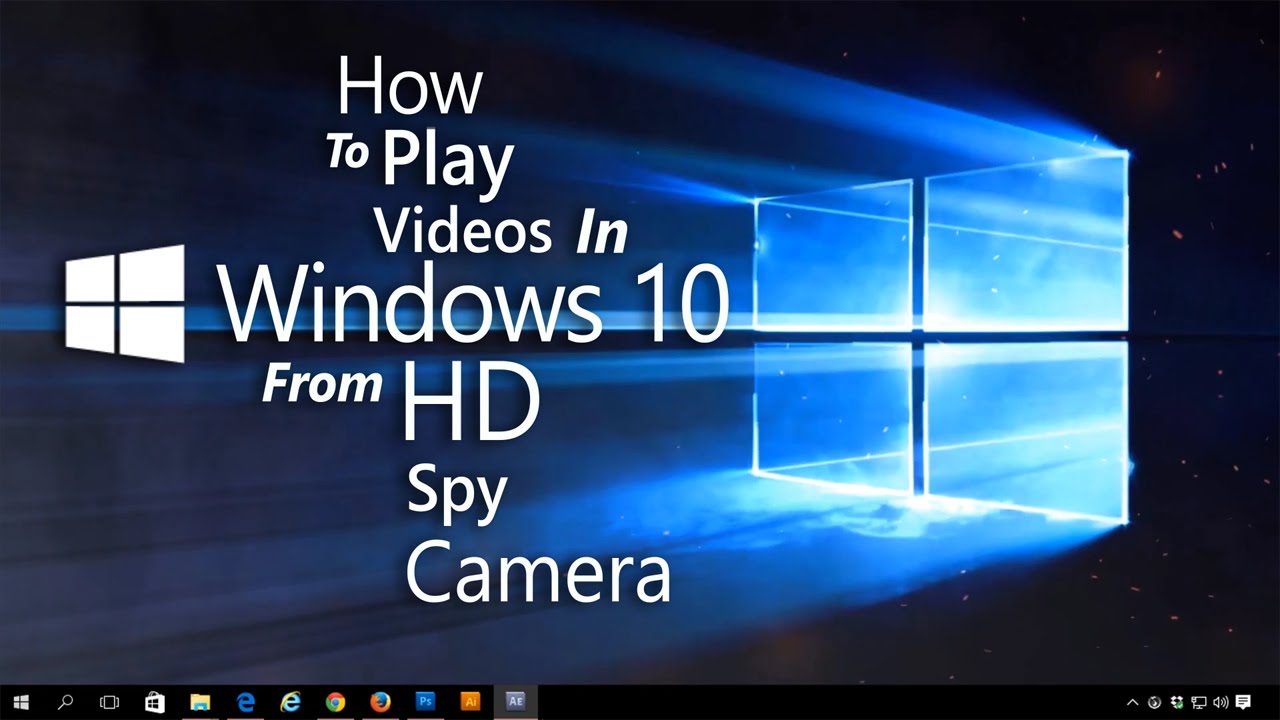Switch to Adobe Illustrator on taskbar
This screenshot has width=1280, height=720.
(470, 702)
